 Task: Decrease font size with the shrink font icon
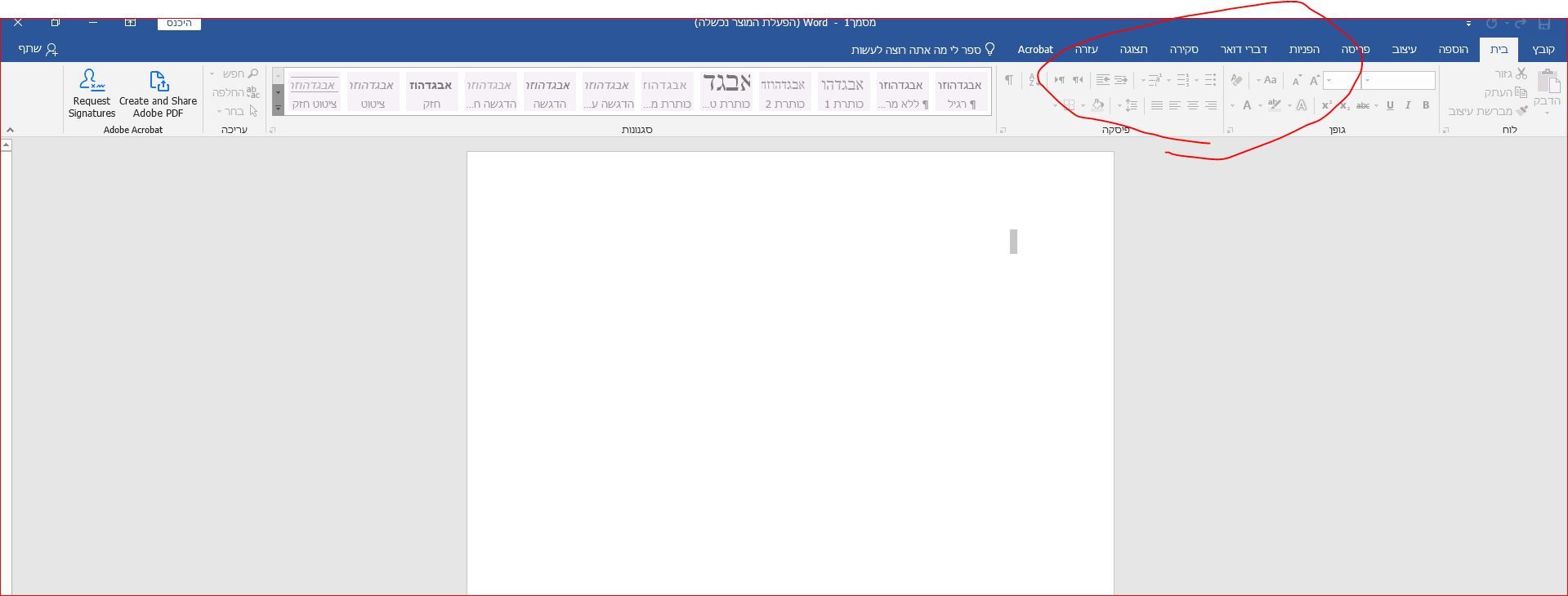click(1296, 80)
